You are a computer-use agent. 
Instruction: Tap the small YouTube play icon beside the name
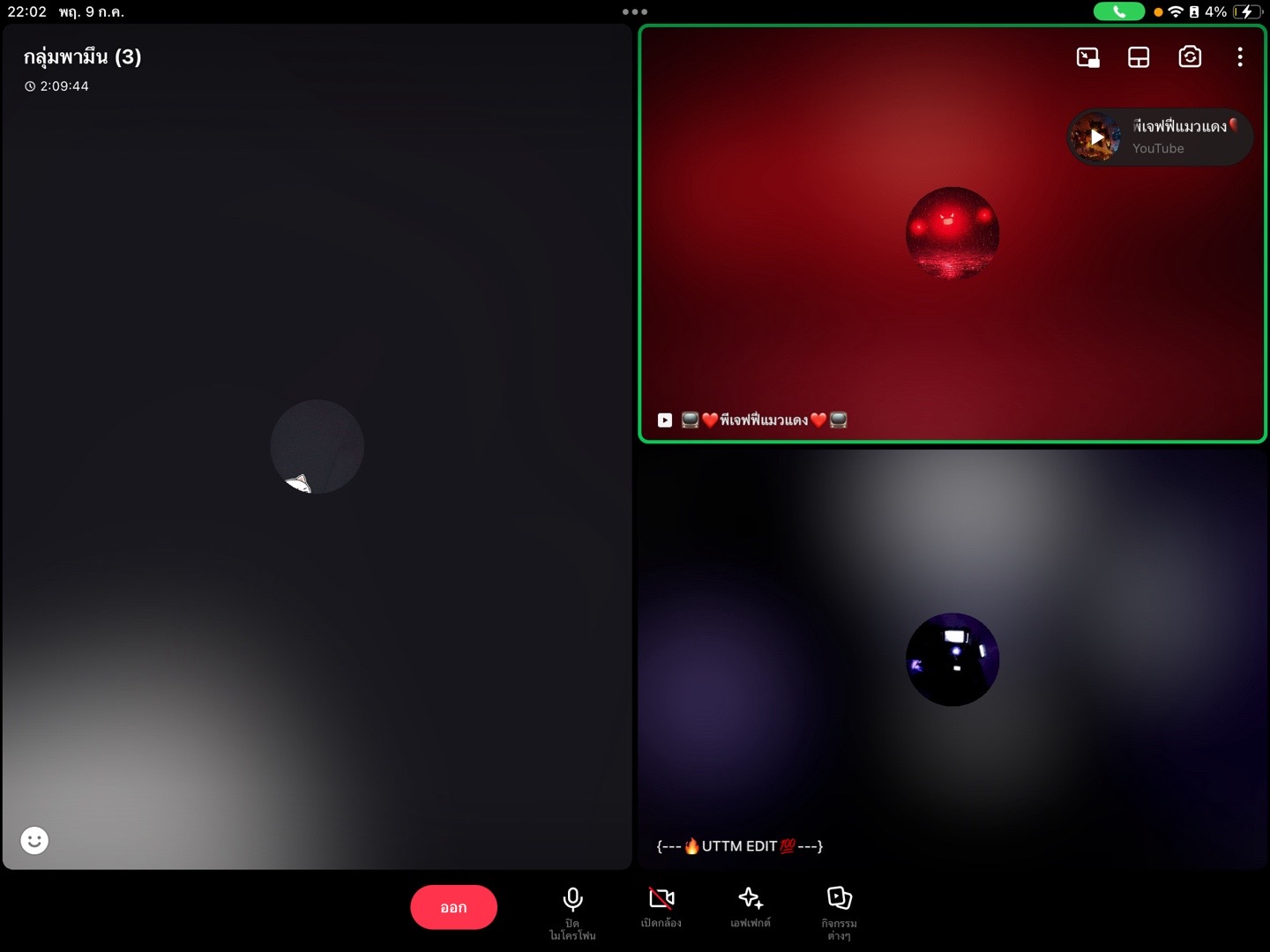[665, 420]
